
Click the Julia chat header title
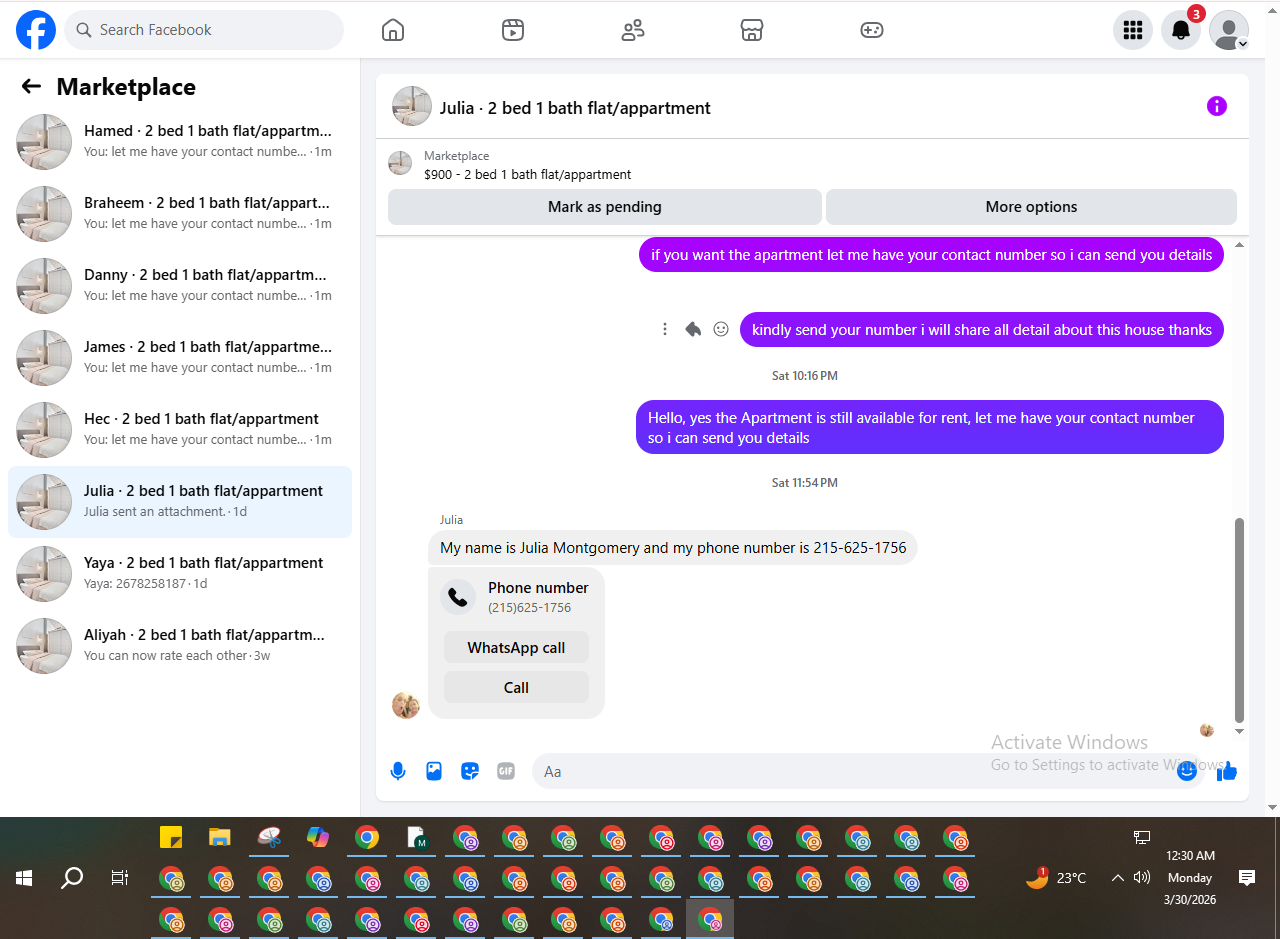coord(575,108)
